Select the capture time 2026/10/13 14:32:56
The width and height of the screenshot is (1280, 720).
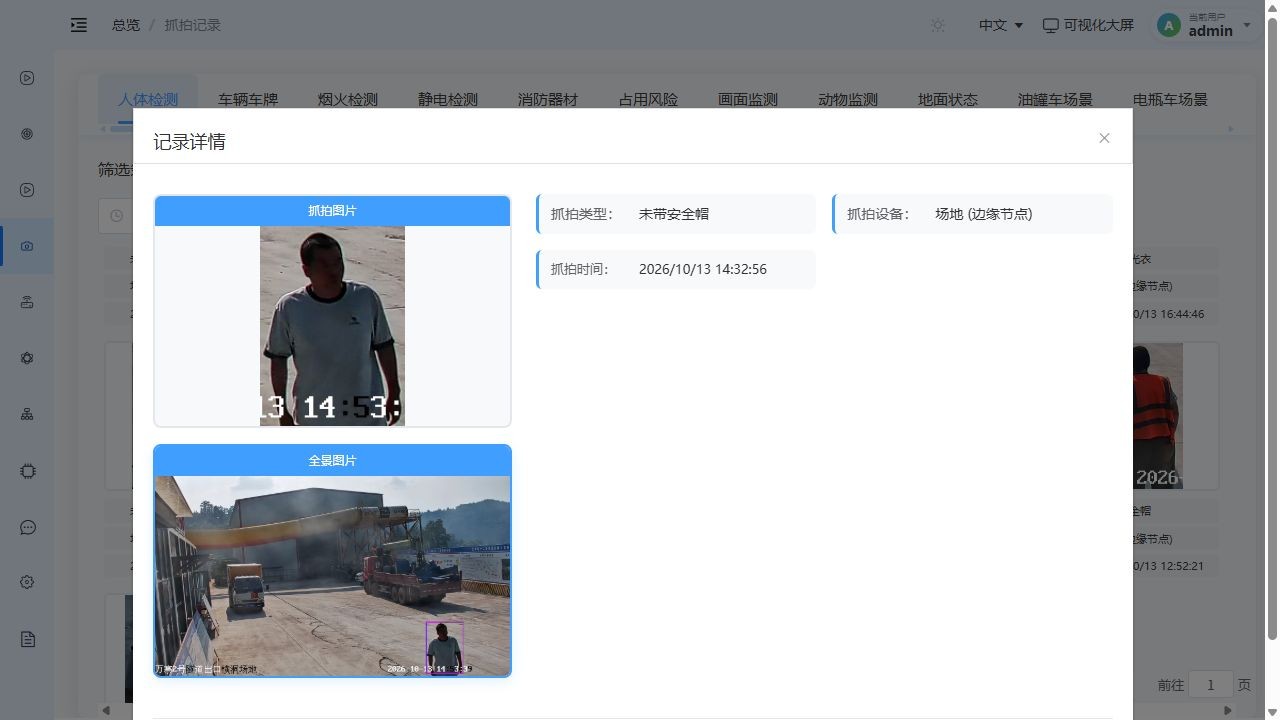pos(703,269)
